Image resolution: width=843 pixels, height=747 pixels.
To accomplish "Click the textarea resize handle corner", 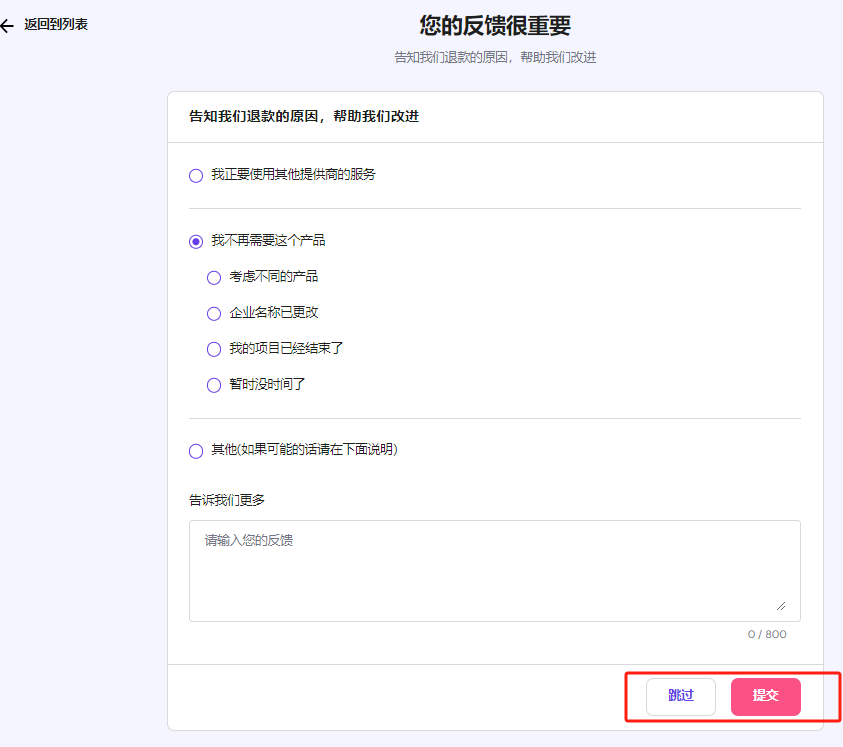I will tap(781, 604).
